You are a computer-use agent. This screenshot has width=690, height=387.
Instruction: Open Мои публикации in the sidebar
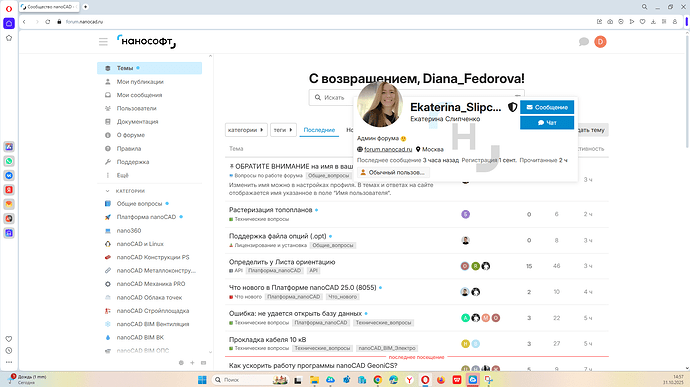pos(140,82)
